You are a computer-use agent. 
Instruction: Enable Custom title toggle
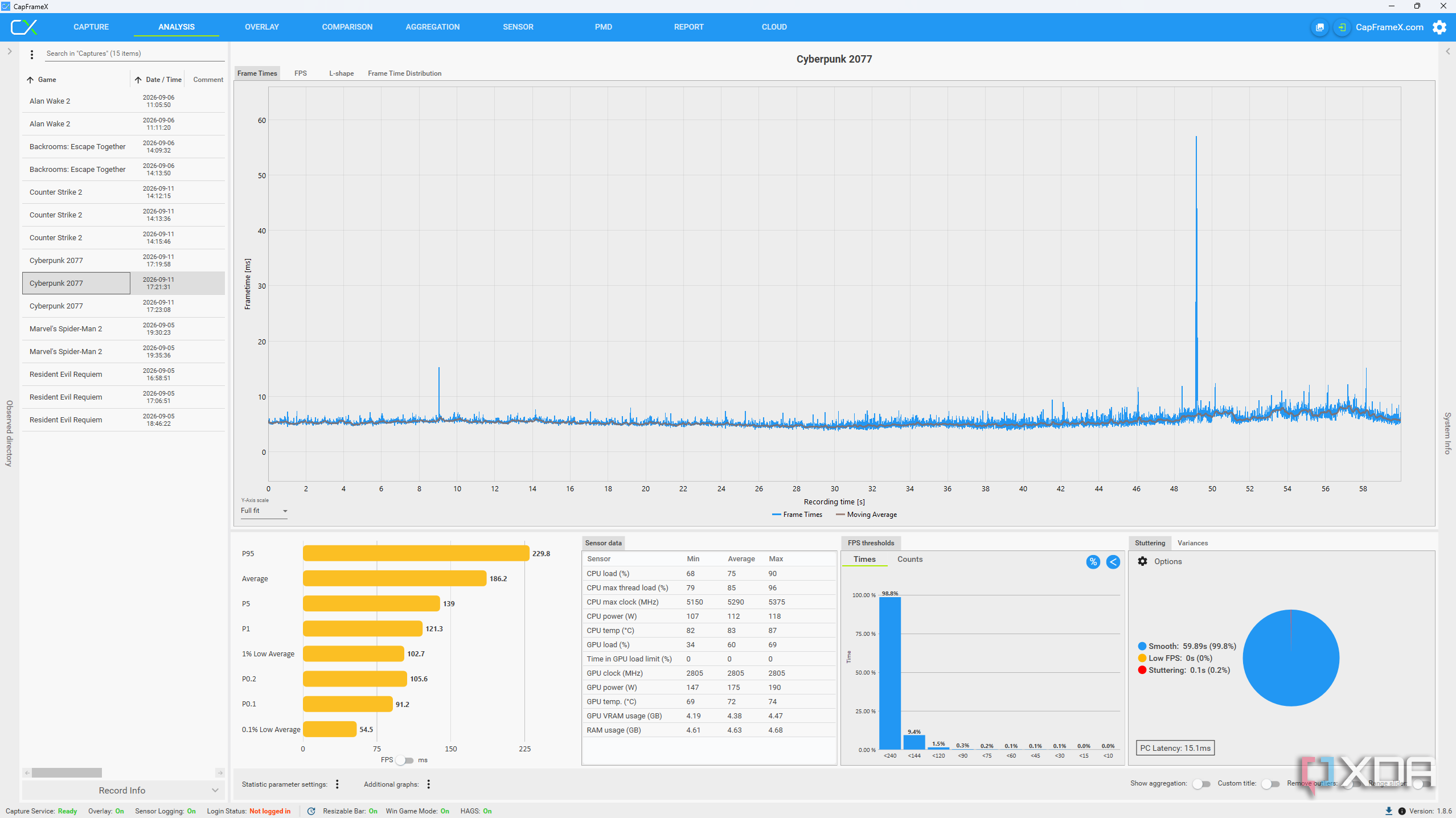tap(1270, 784)
